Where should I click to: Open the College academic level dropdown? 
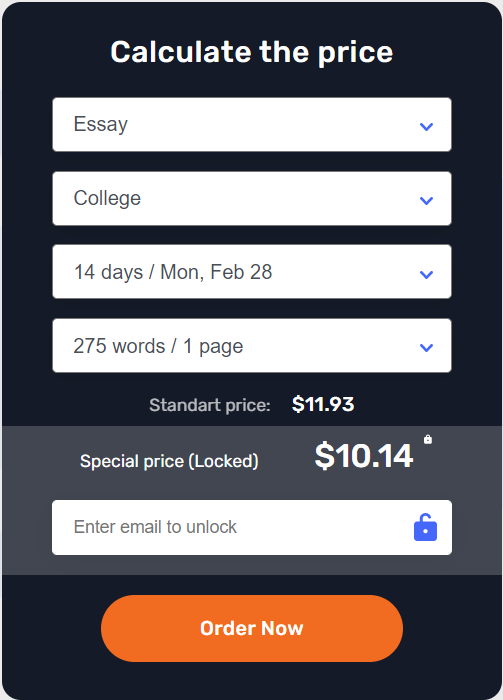click(x=252, y=198)
